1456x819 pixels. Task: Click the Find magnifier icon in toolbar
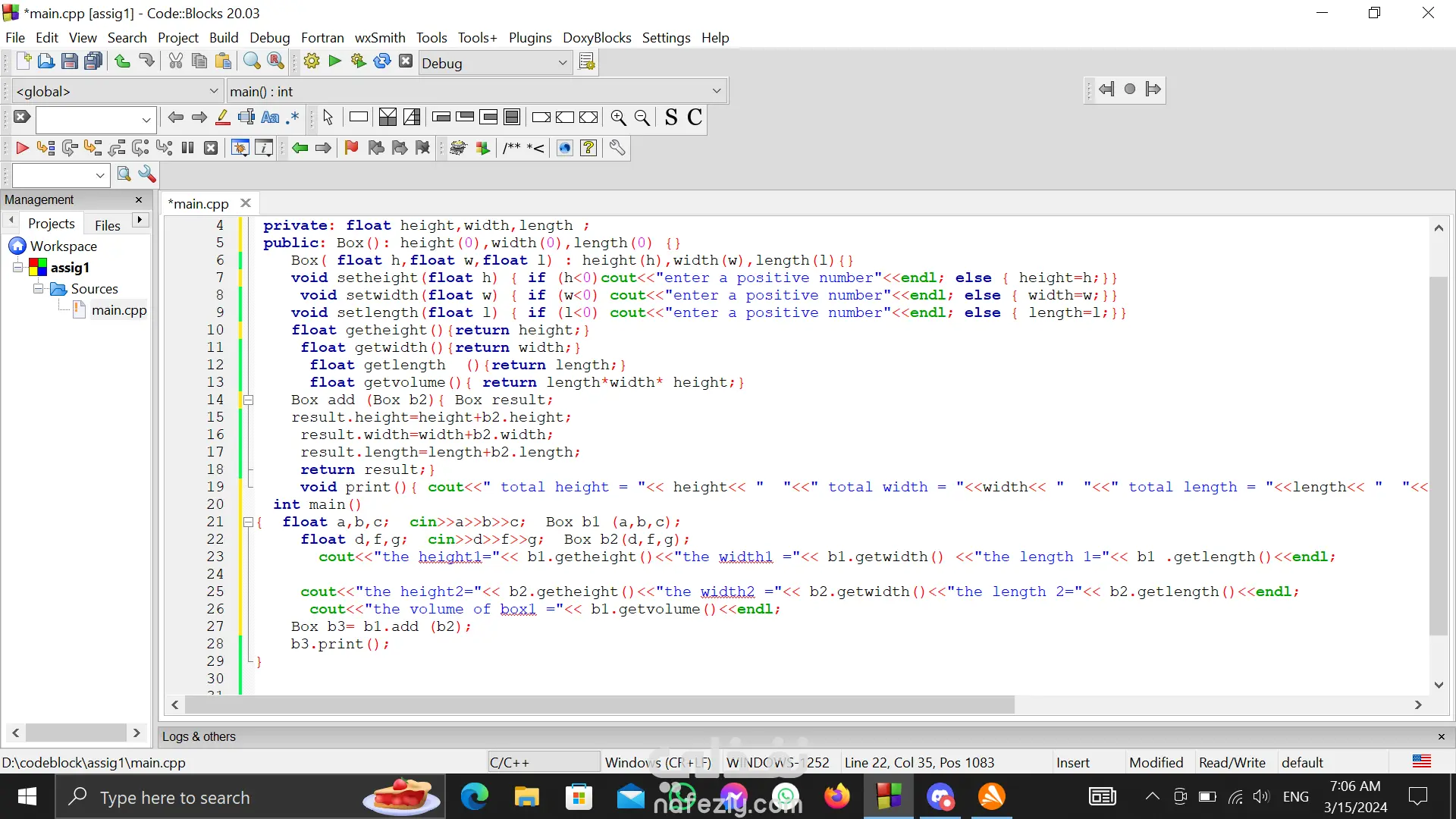pos(252,62)
